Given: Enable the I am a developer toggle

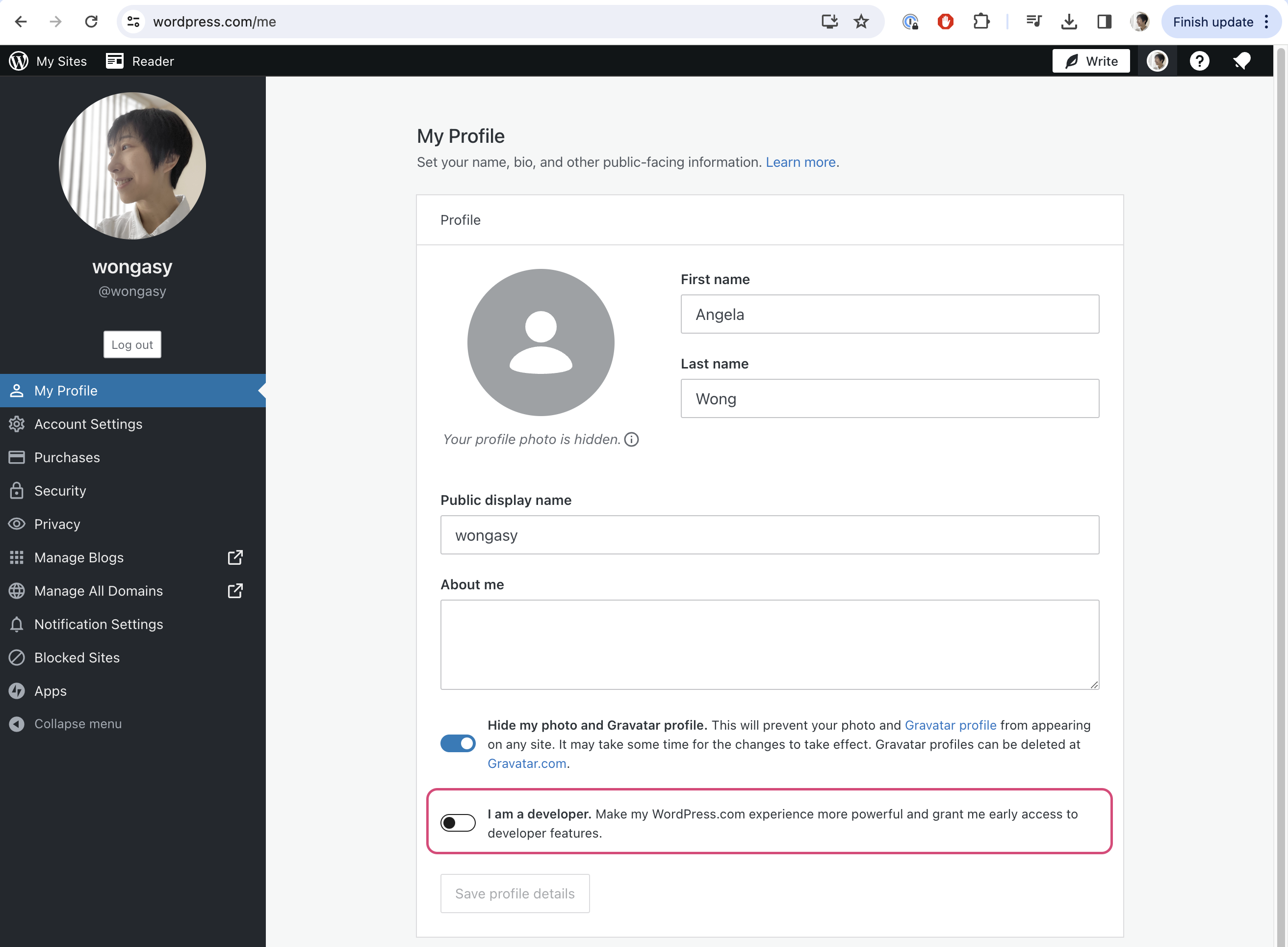Looking at the screenshot, I should (458, 822).
